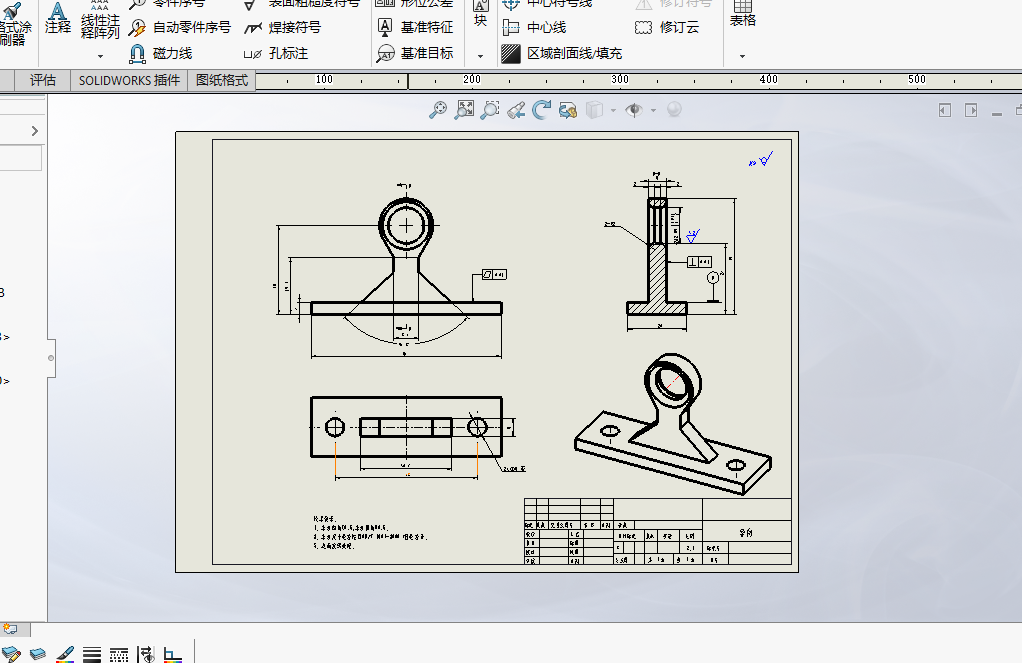The width and height of the screenshot is (1022, 663).
Task: Select Magnetic Line (磁力线) tool
Action: 160,53
